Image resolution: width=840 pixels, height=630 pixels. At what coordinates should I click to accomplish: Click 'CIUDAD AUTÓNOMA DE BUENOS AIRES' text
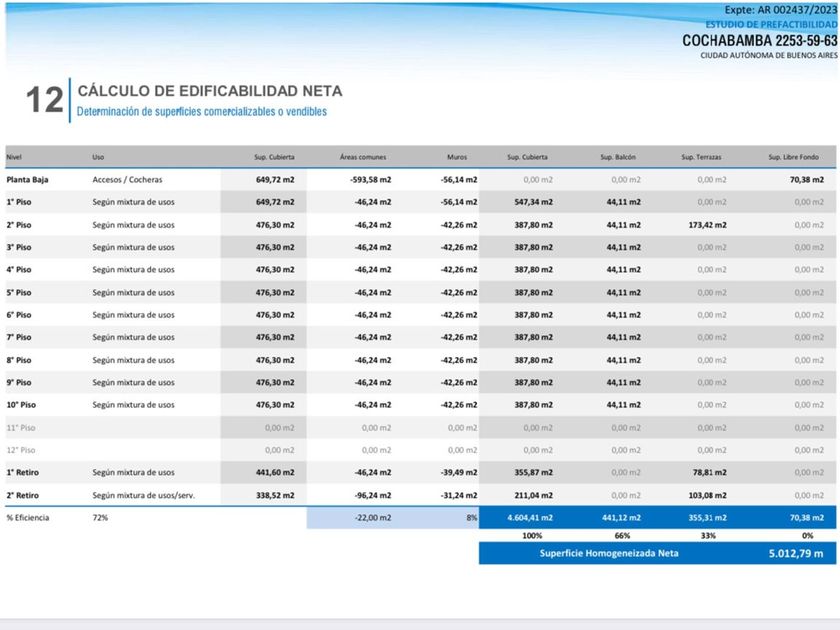(x=769, y=55)
